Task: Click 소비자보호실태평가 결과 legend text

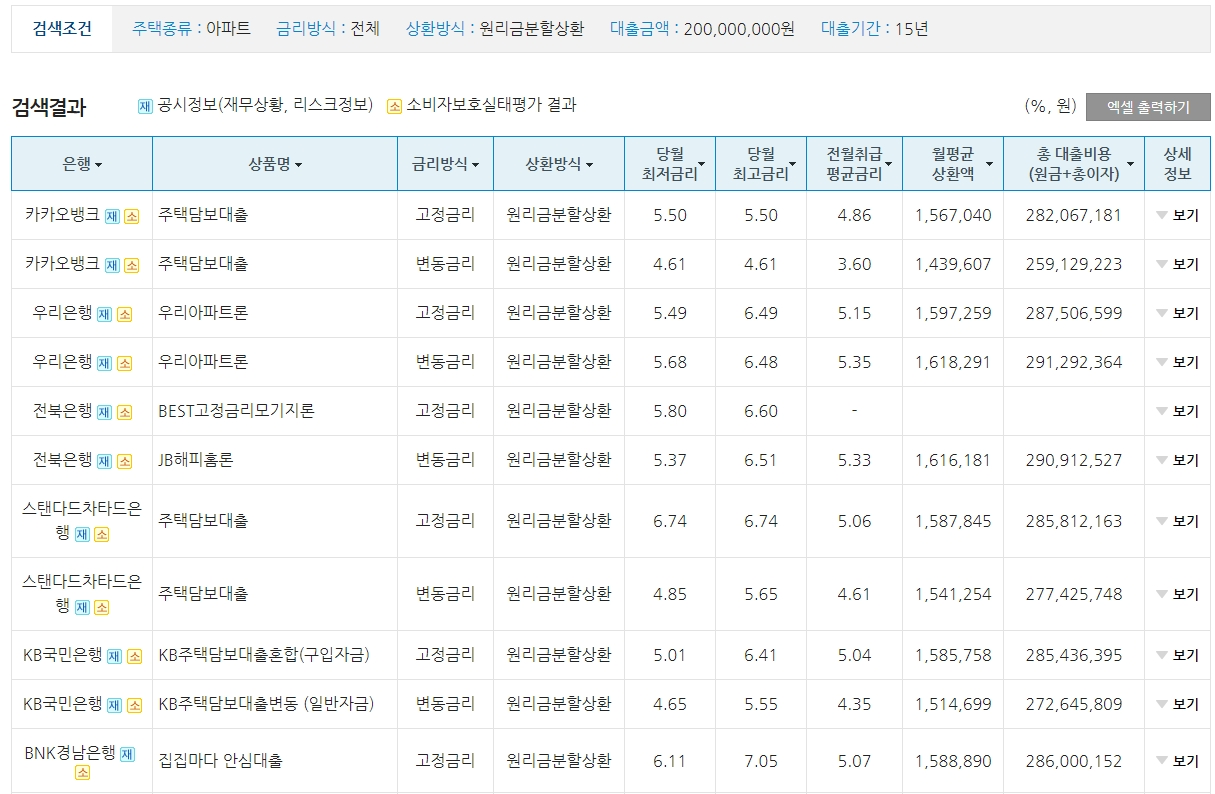Action: (x=491, y=105)
